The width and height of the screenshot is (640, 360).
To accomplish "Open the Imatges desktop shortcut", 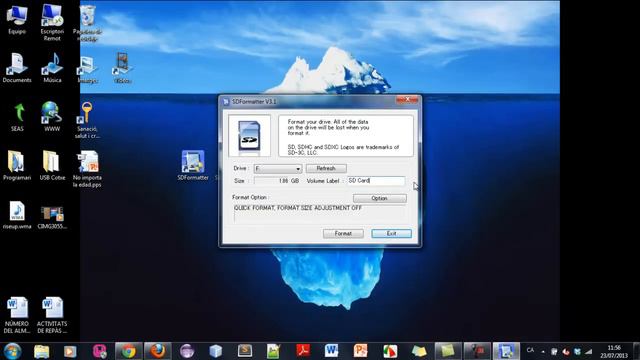I will [87, 69].
